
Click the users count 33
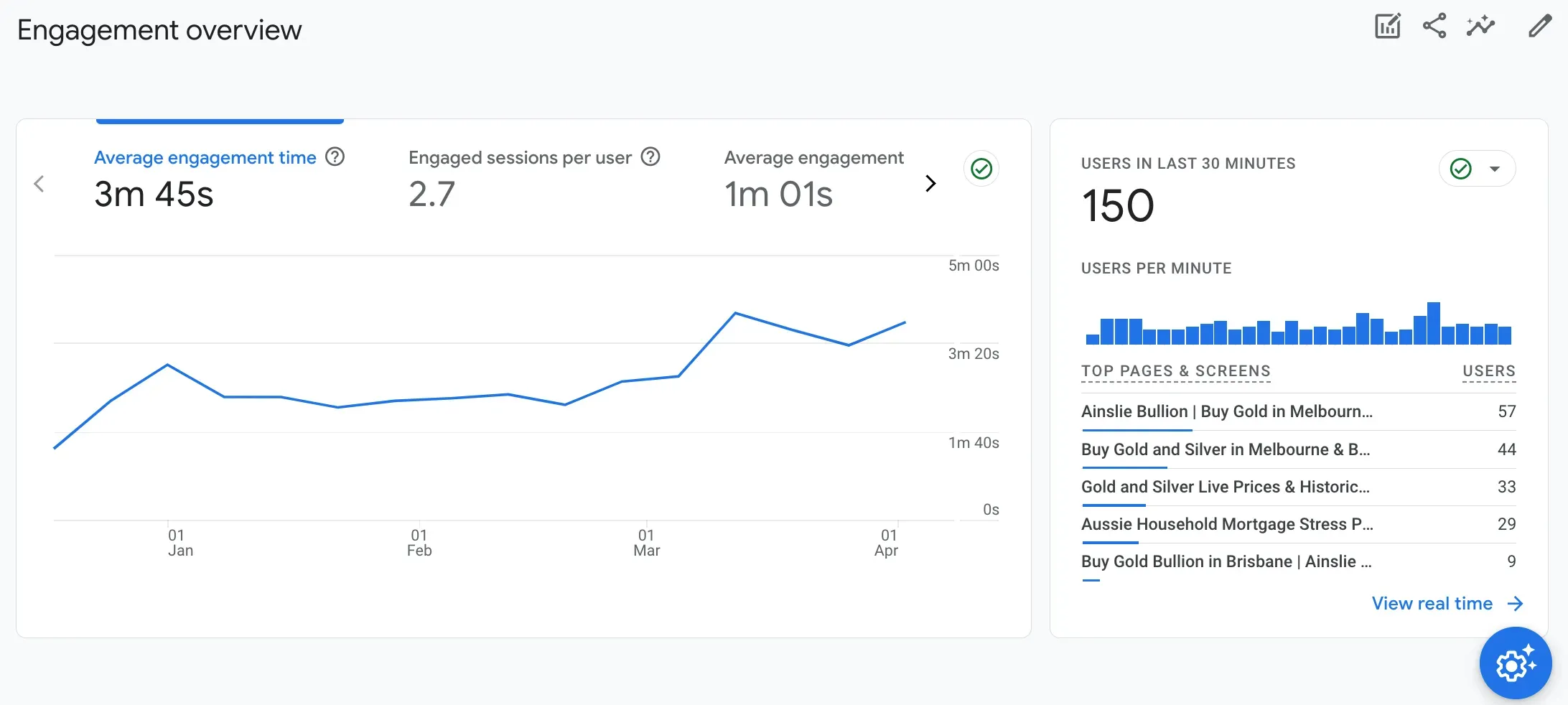[x=1507, y=487]
